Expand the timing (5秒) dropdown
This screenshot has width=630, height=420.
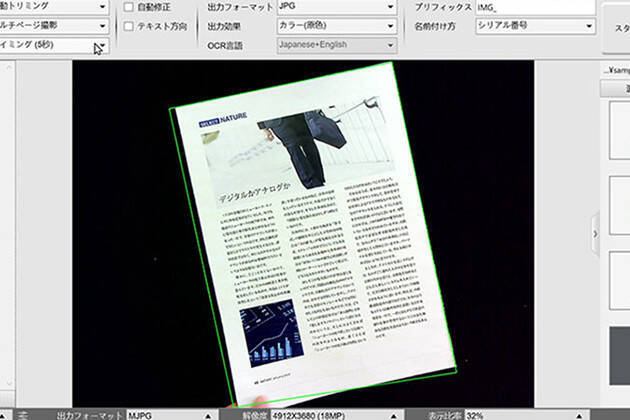tap(54, 45)
